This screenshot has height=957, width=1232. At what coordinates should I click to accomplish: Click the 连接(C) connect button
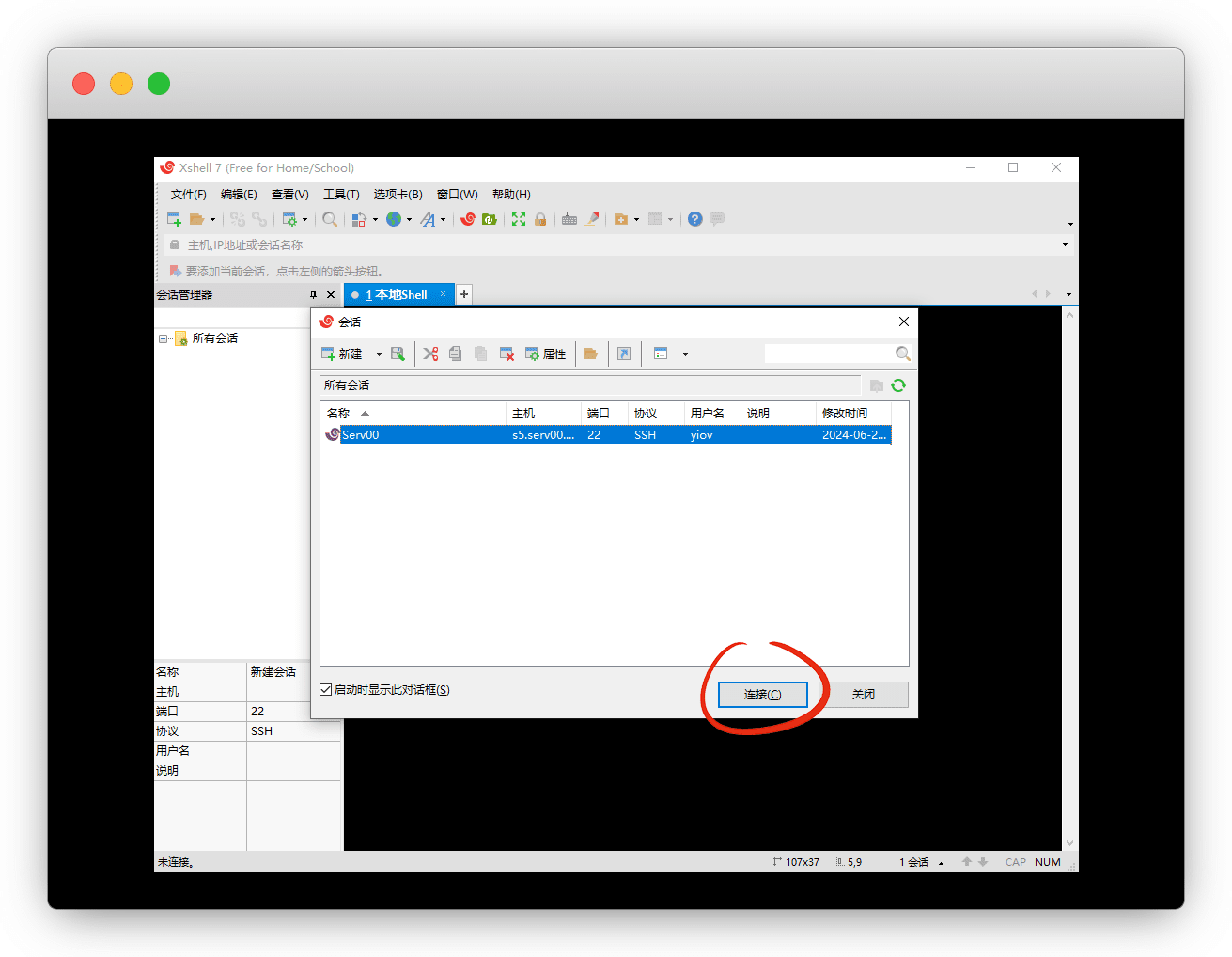762,695
